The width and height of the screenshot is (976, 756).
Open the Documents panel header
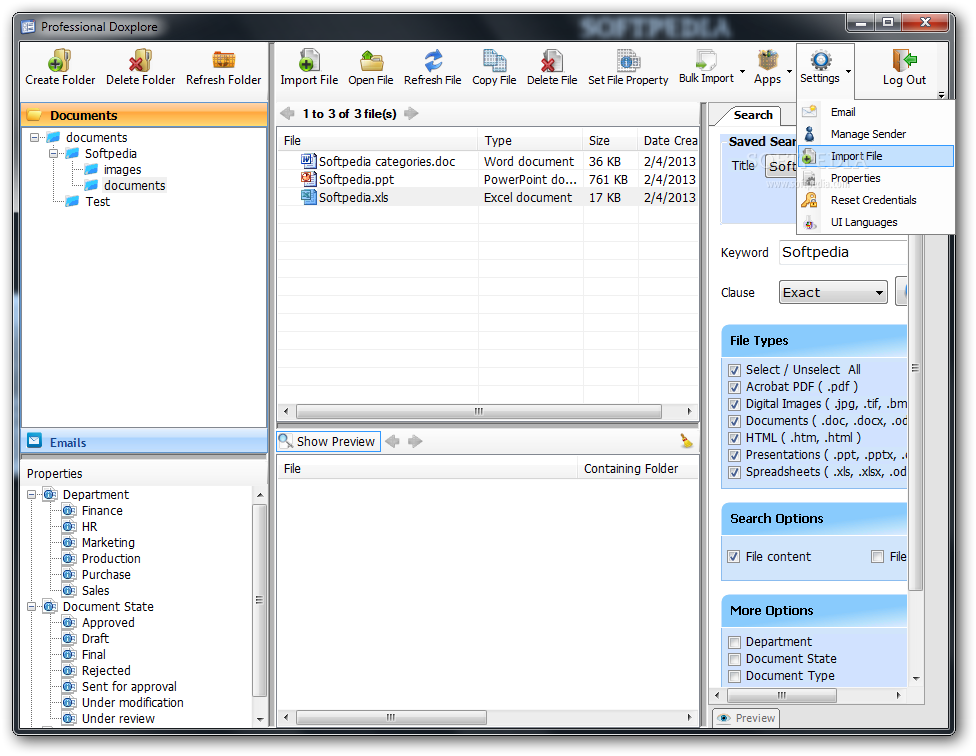(x=144, y=115)
